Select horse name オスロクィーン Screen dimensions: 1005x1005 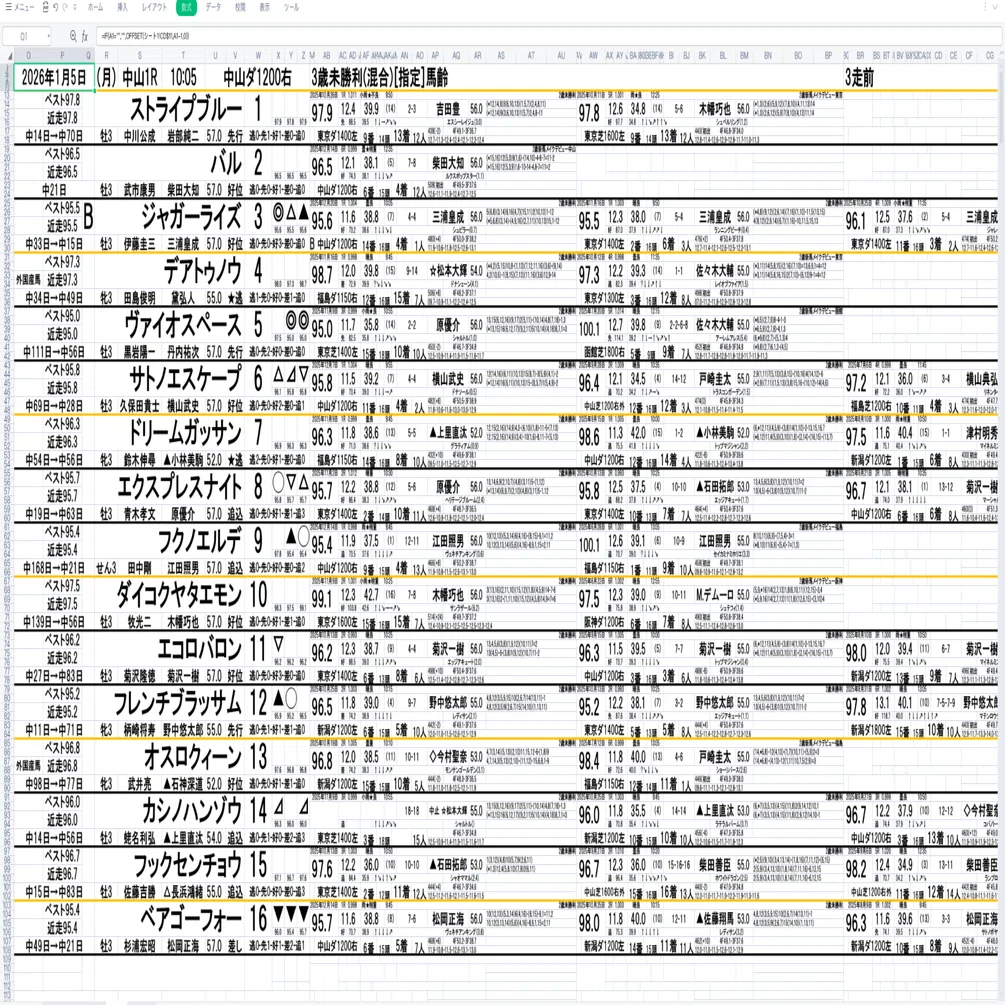(x=193, y=756)
